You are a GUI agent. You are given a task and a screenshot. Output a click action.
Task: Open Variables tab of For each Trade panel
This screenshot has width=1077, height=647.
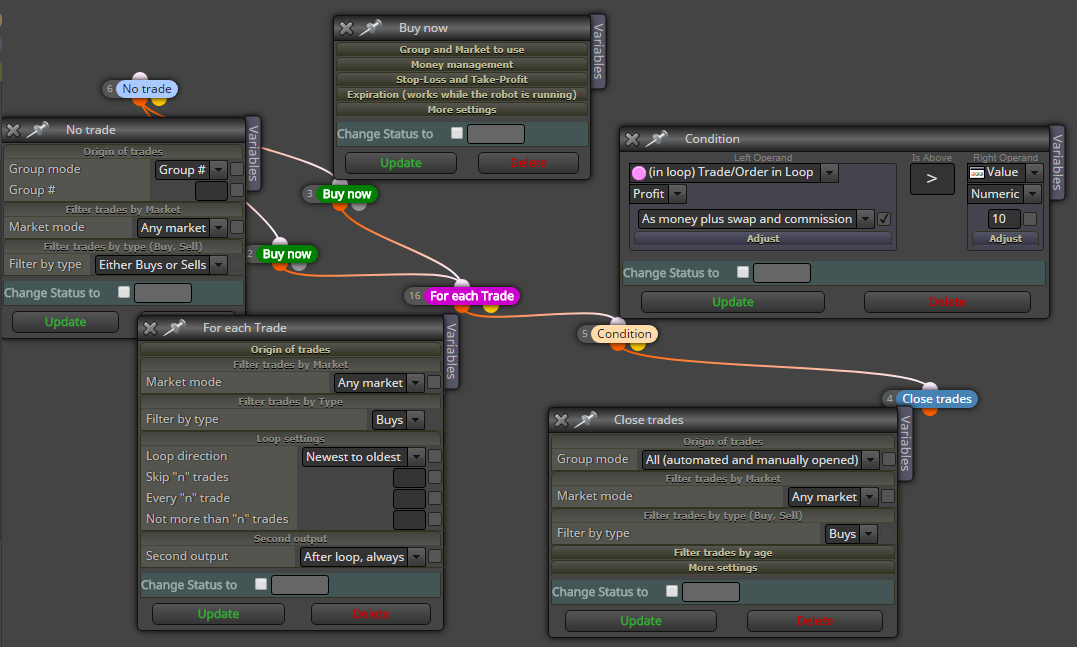point(451,351)
